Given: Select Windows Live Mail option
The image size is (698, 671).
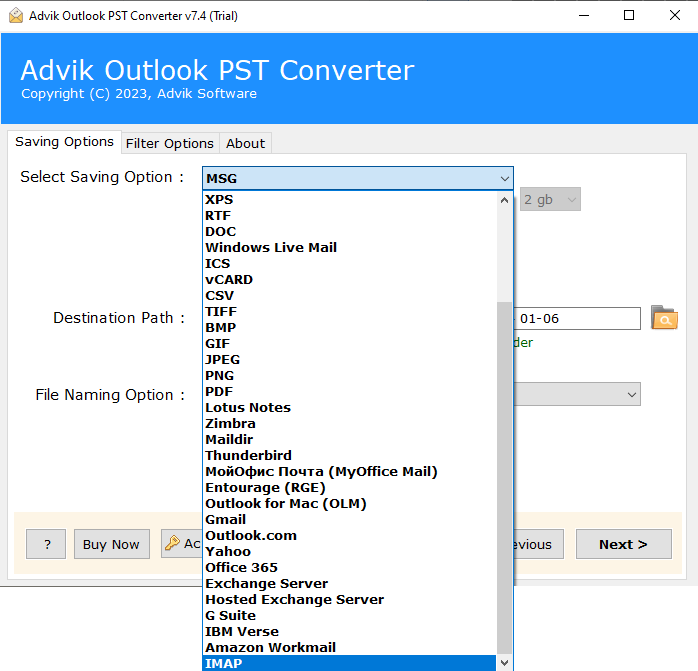Looking at the screenshot, I should 349,248.
